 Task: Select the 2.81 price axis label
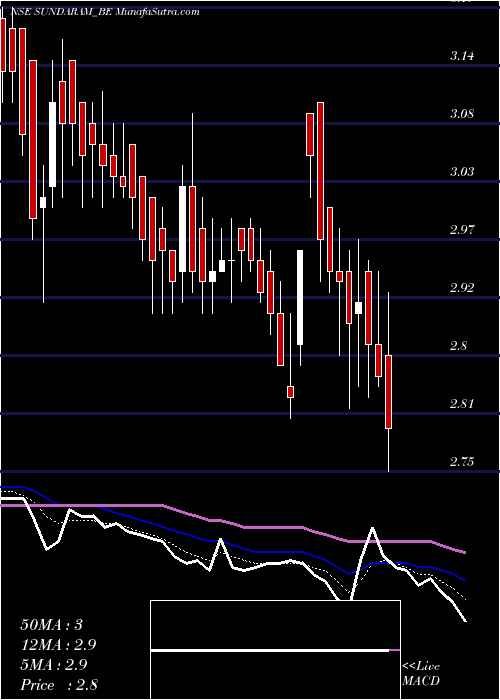(x=462, y=404)
